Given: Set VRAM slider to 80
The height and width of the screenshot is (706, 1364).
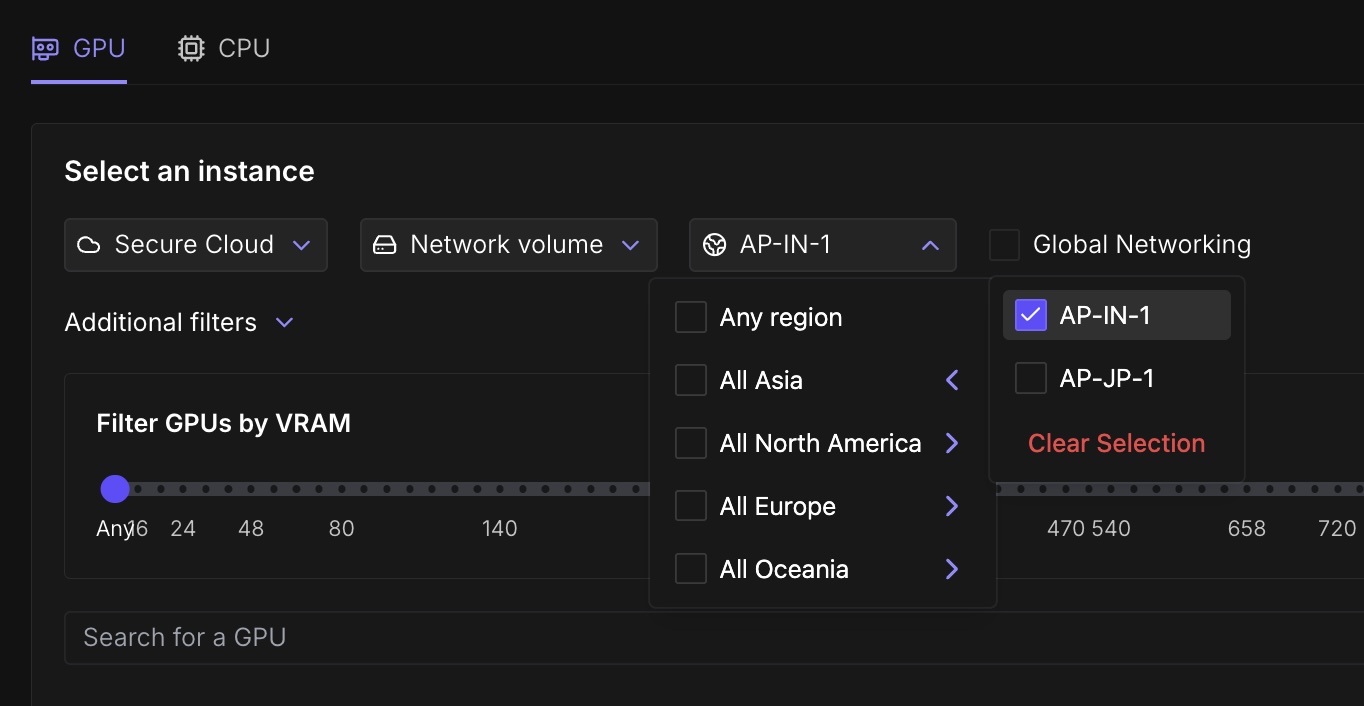Looking at the screenshot, I should click(x=342, y=489).
